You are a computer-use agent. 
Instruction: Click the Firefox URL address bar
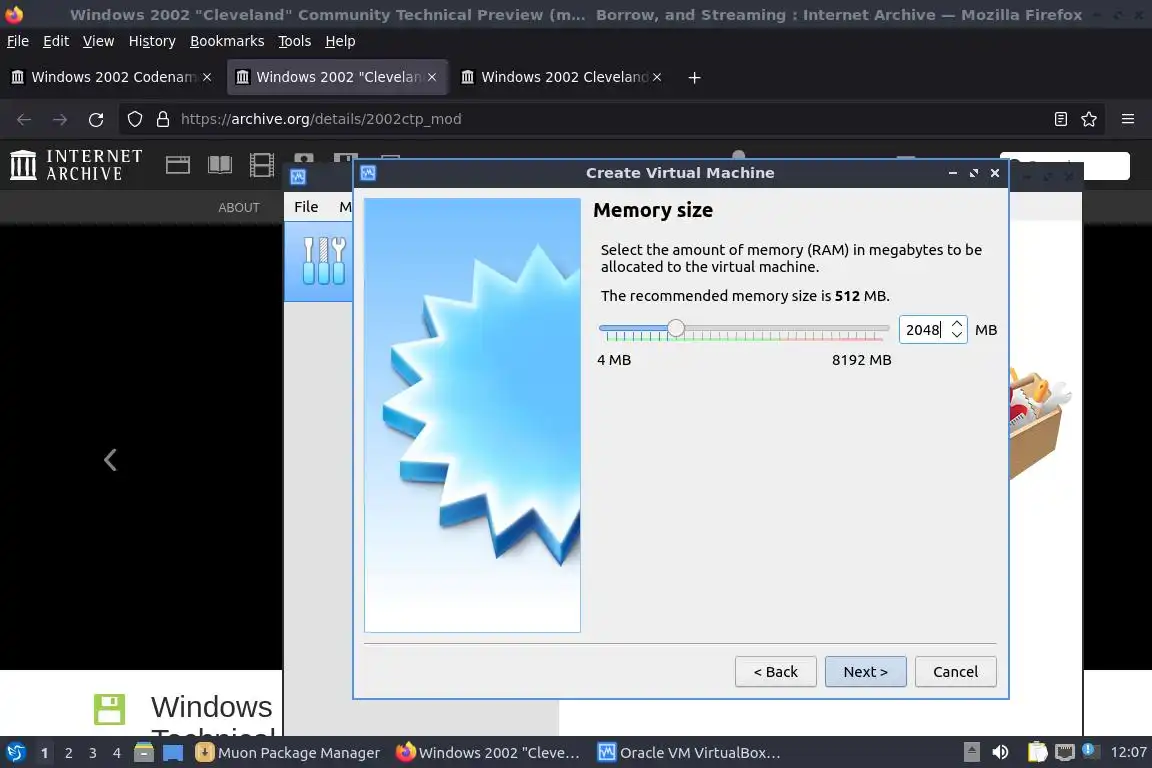coord(610,119)
